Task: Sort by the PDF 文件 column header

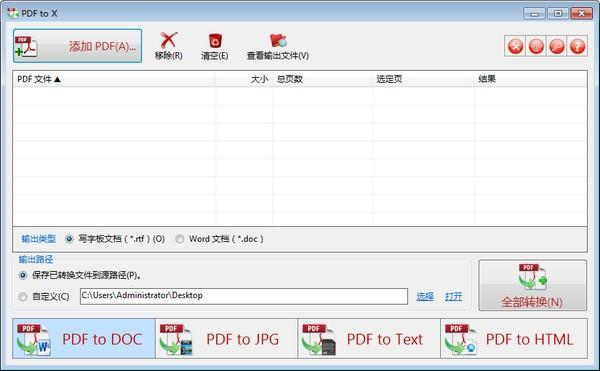Action: click(x=114, y=79)
